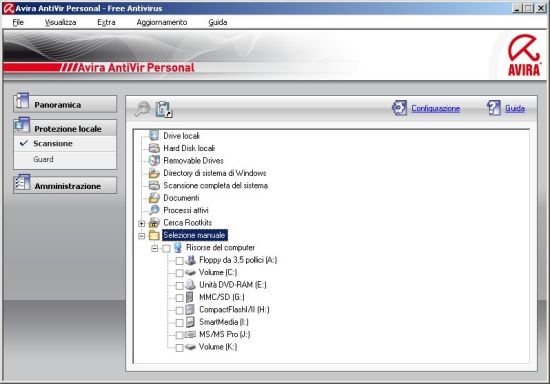Open the Aggiornamento menu
The width and height of the screenshot is (550, 384).
[x=162, y=22]
